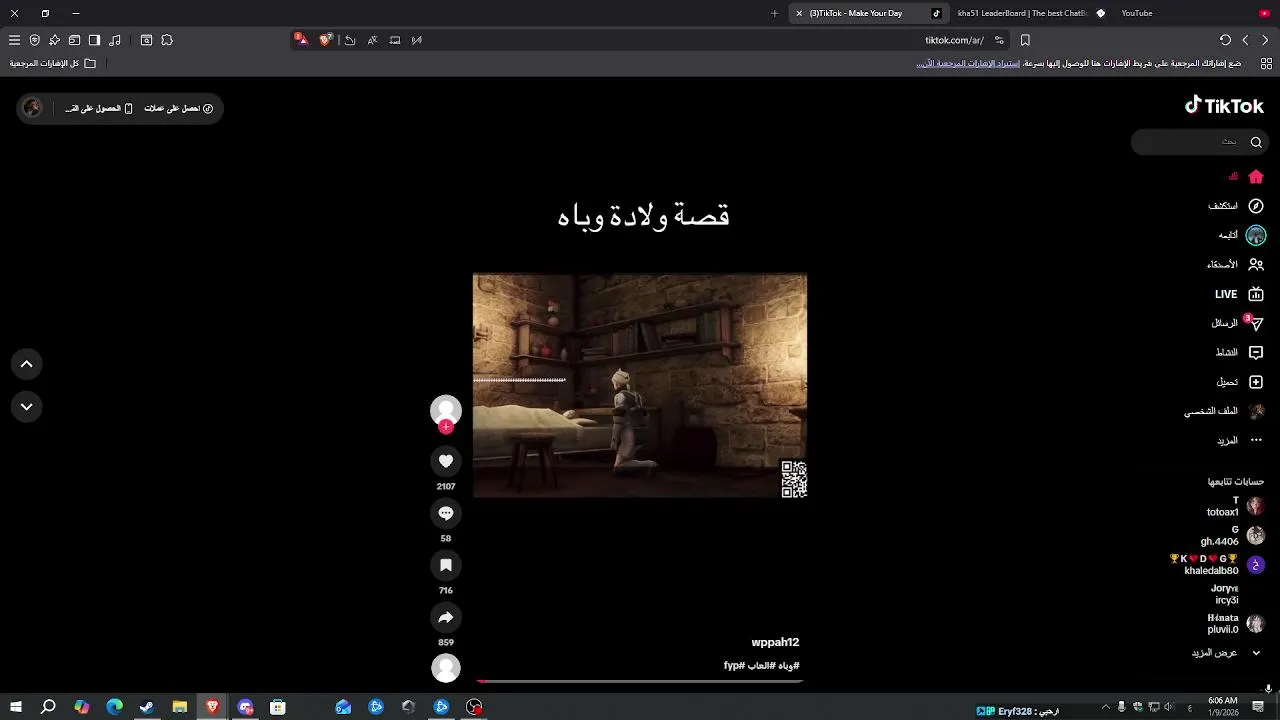The image size is (1280, 720).
Task: Open Messages (الرسائل) with notification badge
Action: (x=1238, y=323)
